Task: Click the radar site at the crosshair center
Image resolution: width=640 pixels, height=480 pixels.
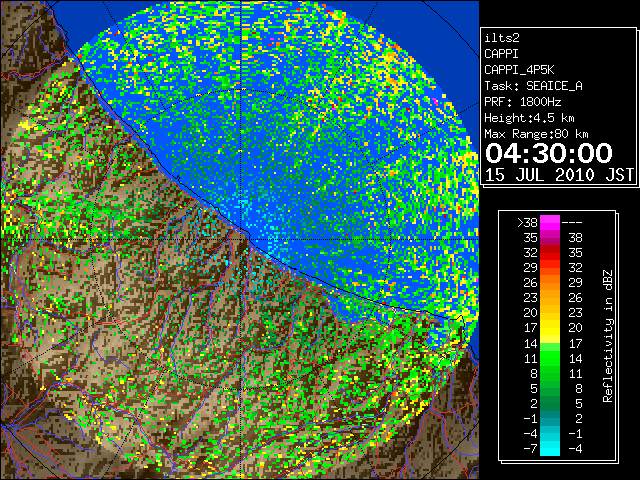Action: (241, 239)
